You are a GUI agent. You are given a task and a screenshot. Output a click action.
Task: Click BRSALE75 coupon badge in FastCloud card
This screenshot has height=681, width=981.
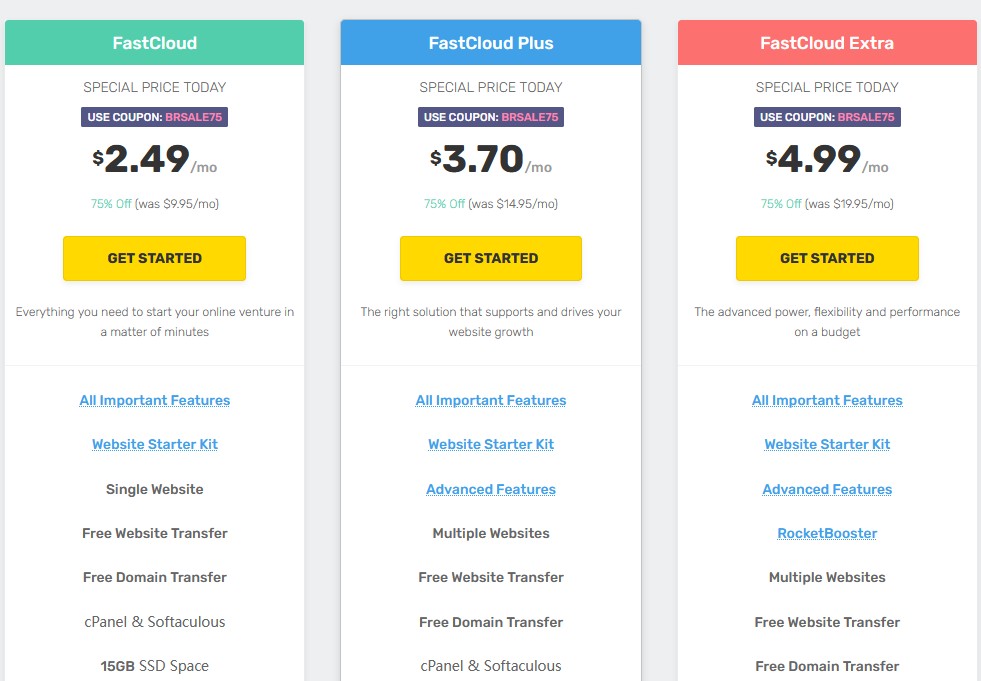[x=155, y=117]
